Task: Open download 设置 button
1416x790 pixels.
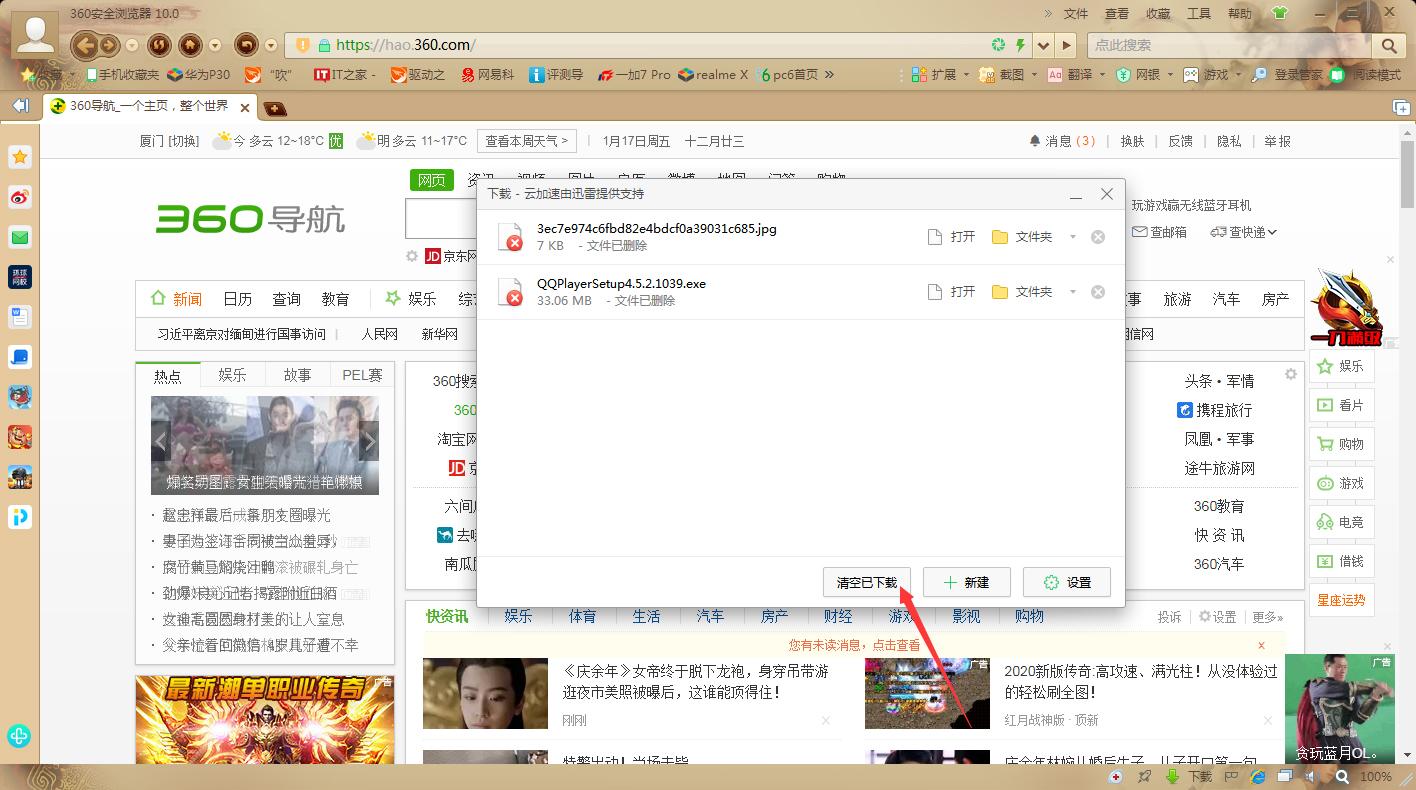Action: [x=1067, y=582]
